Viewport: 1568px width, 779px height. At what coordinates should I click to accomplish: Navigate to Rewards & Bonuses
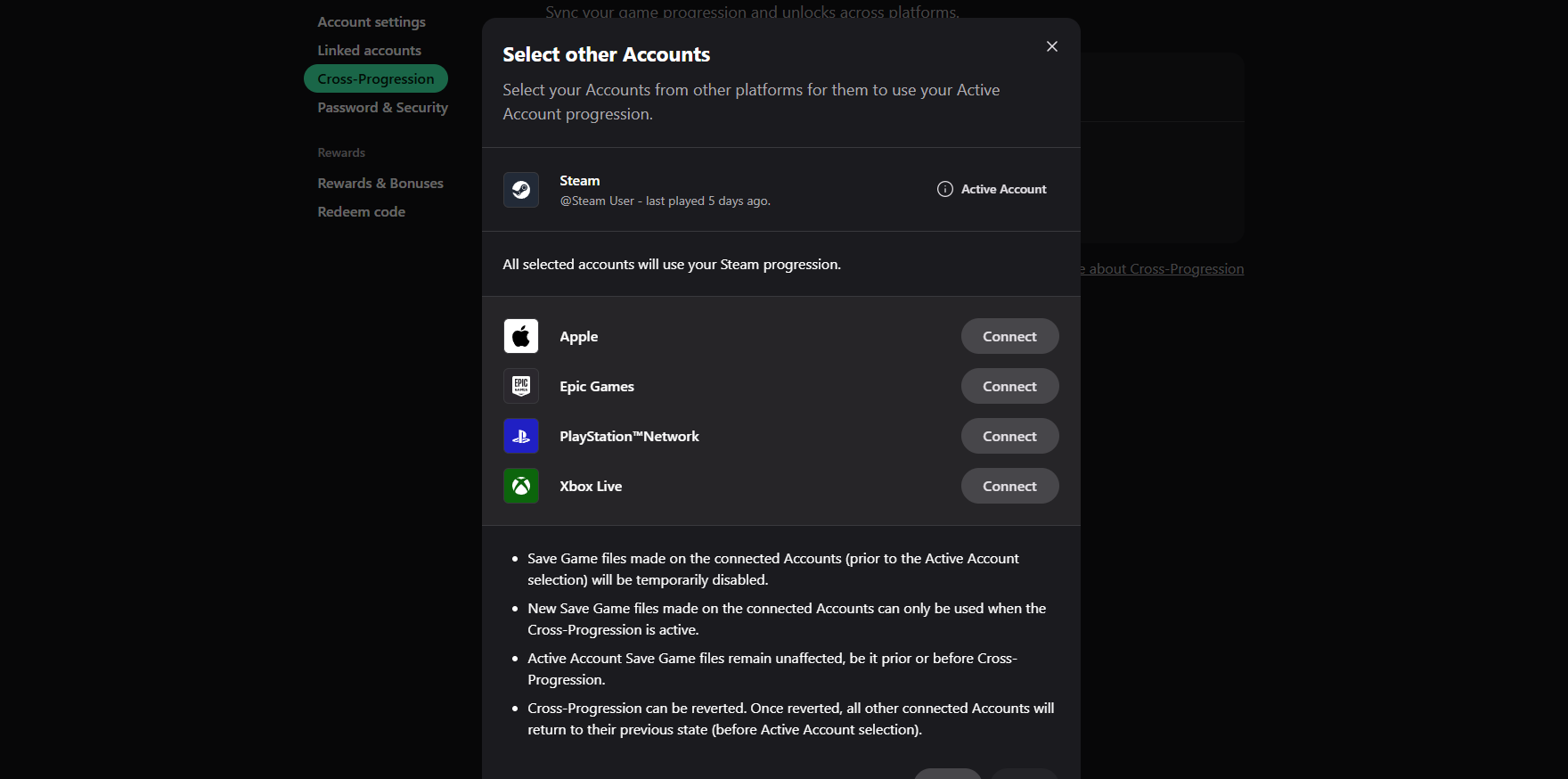(380, 184)
